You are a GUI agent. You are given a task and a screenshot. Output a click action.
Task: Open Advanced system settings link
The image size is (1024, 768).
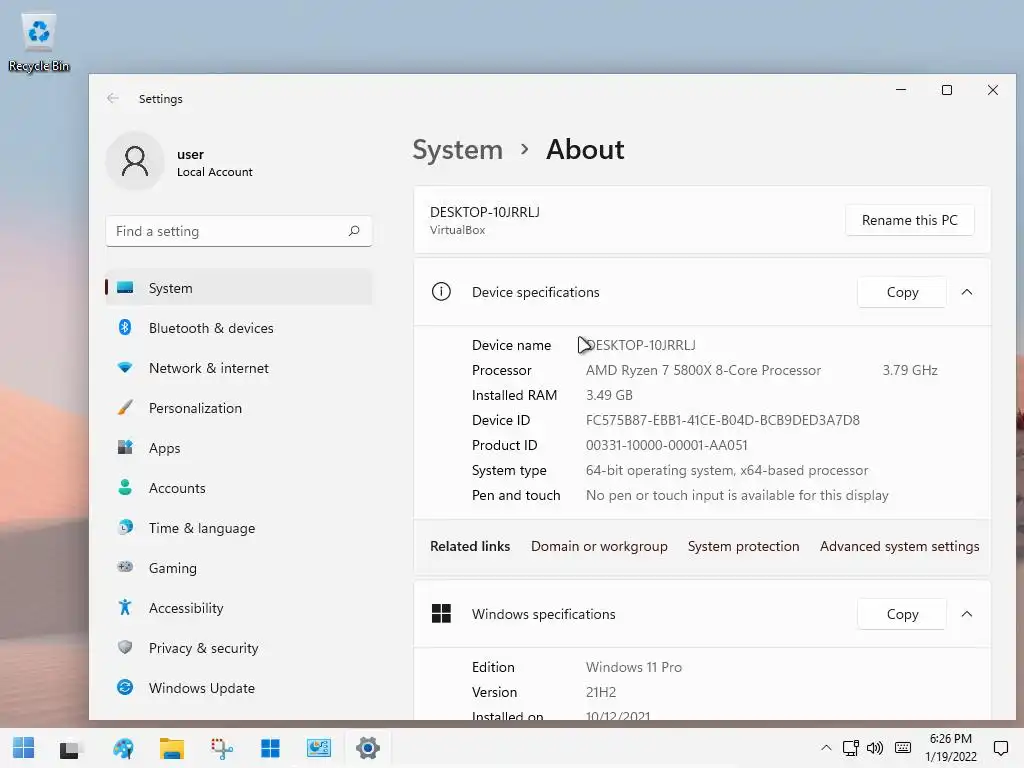pos(899,546)
